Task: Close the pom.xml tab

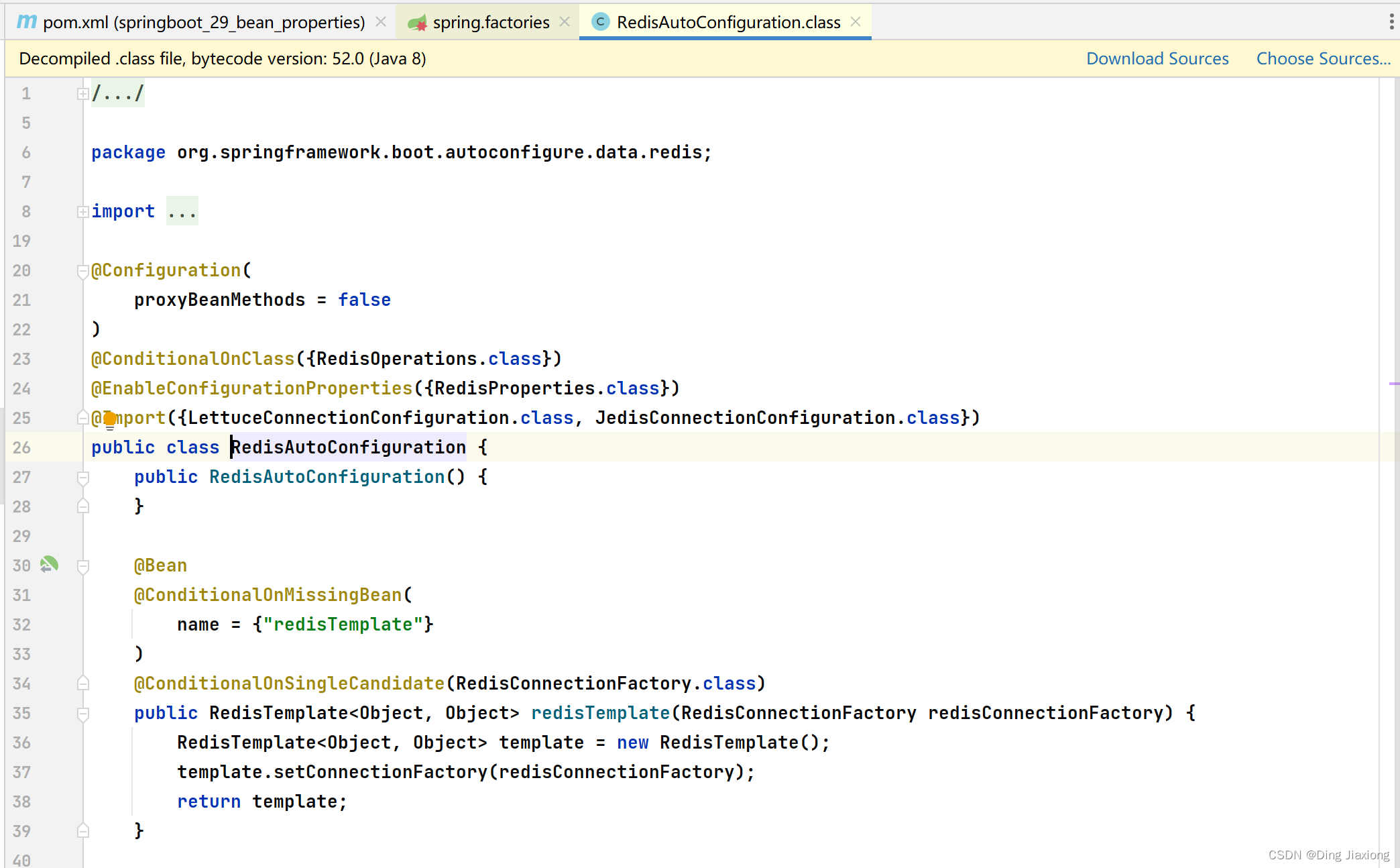Action: click(x=381, y=22)
